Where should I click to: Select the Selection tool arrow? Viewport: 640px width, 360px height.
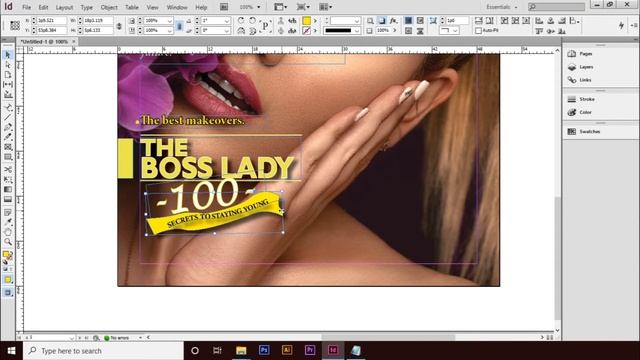[x=8, y=55]
